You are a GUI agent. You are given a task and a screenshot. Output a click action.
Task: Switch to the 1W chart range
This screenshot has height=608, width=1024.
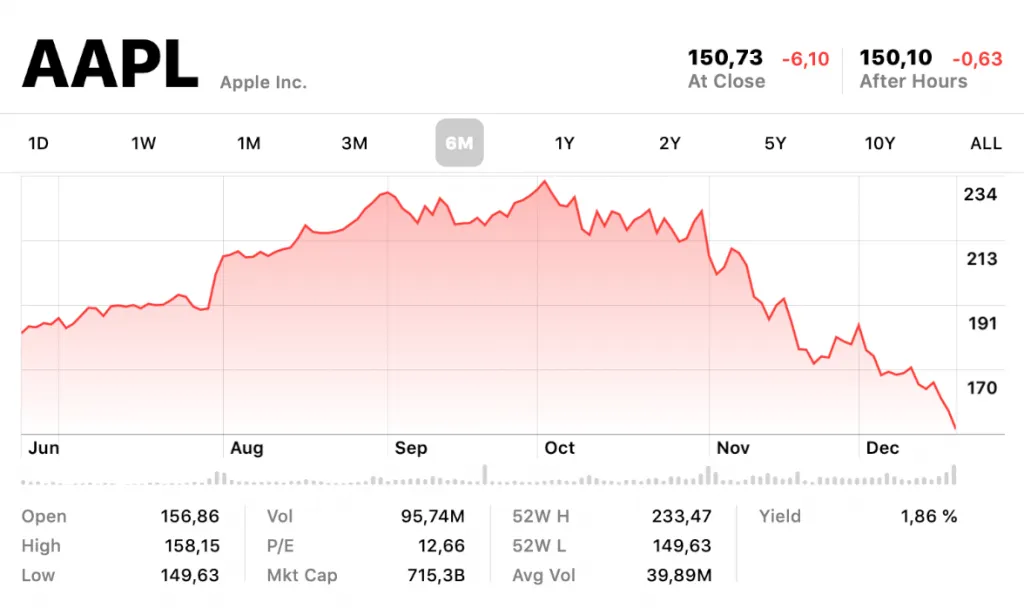coord(143,143)
